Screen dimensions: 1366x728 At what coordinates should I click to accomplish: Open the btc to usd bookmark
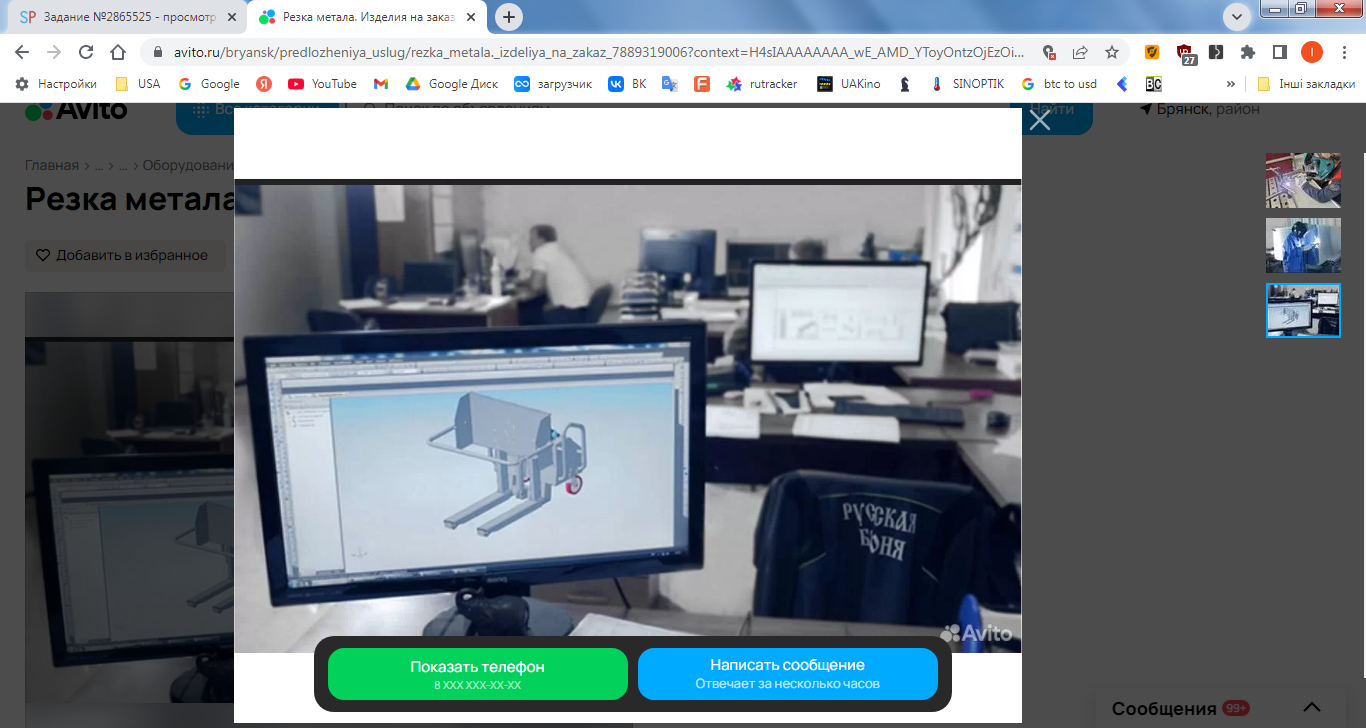click(1060, 84)
